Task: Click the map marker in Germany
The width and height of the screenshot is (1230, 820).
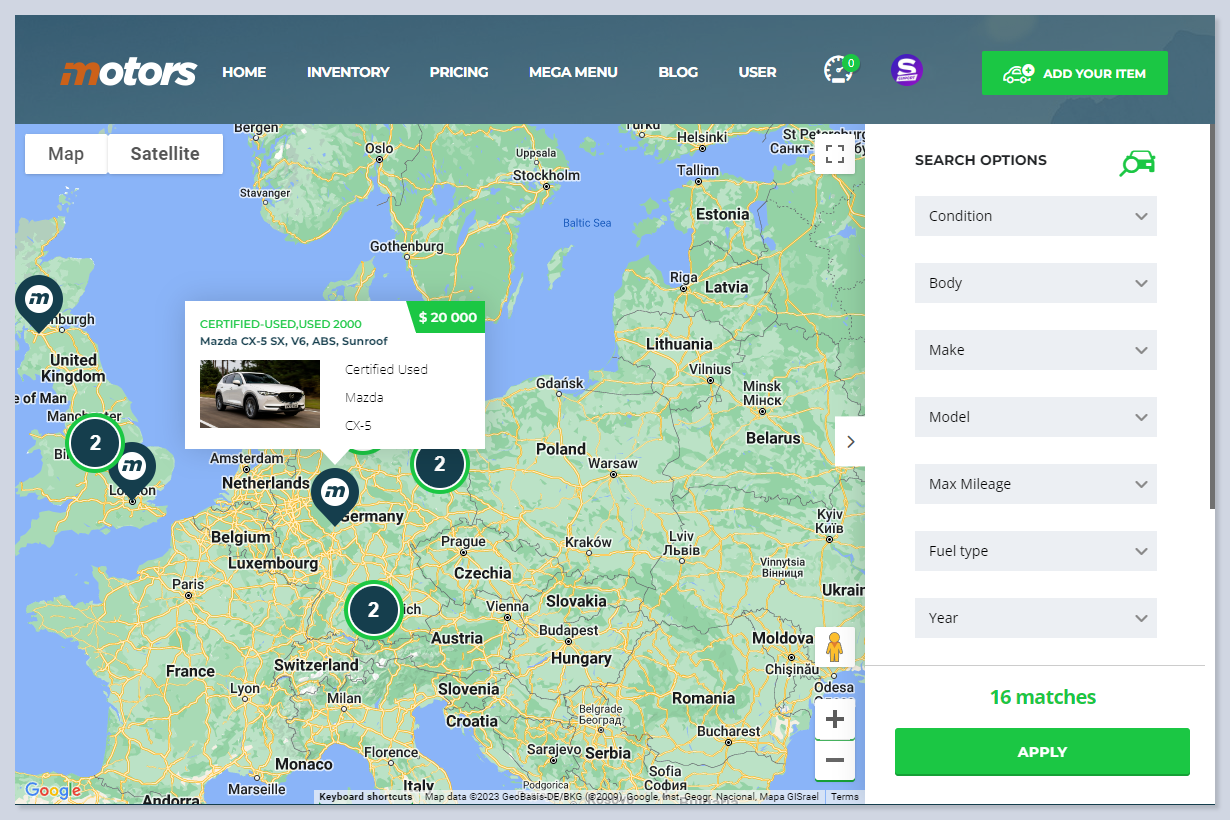Action: point(335,493)
